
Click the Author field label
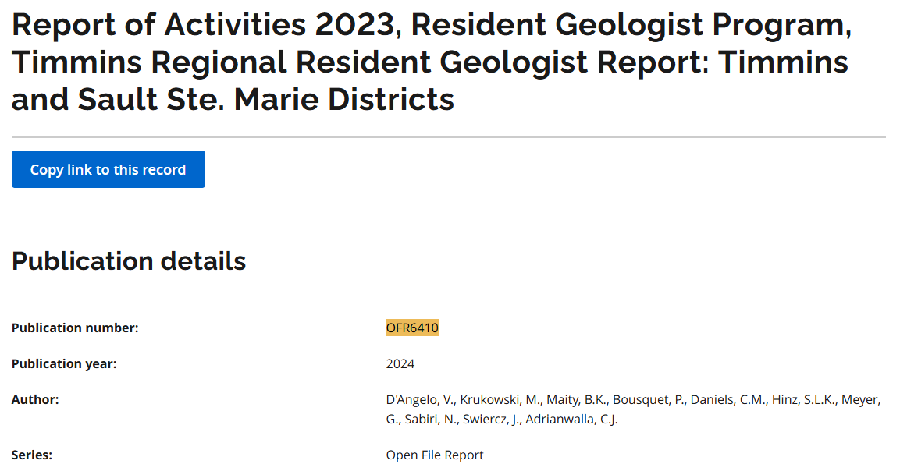tap(35, 400)
